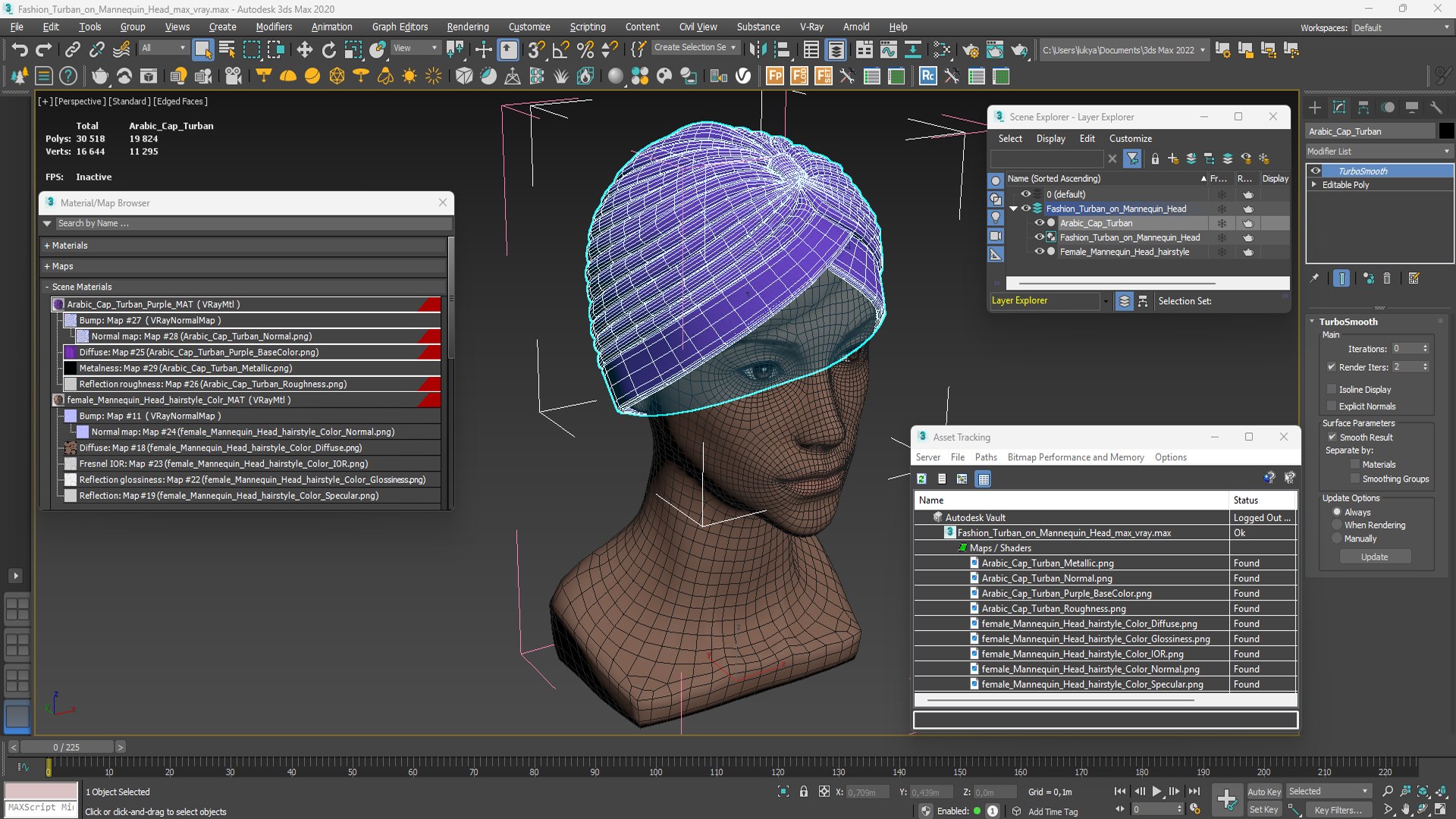1456x819 pixels.
Task: Click object color swatch beside Arabic_Cap_Turban name
Action: (1445, 131)
